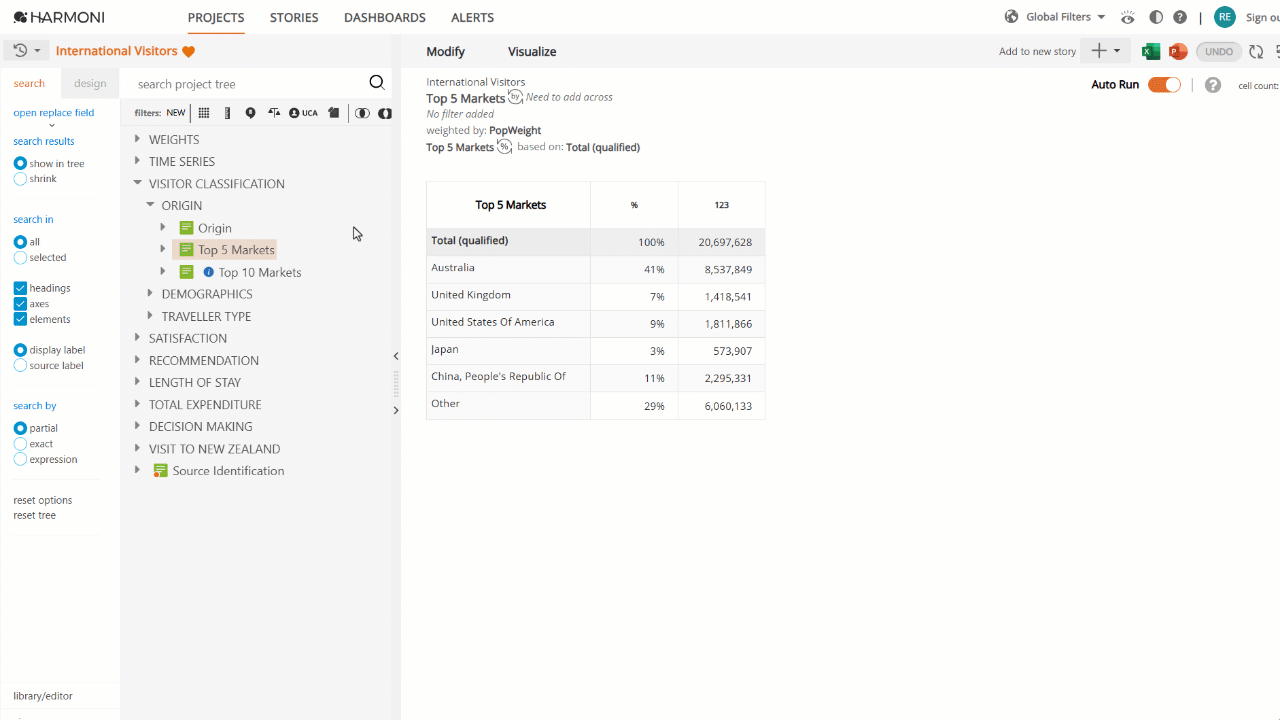Viewport: 1280px width, 720px height.
Task: Go to DASHBOARDS
Action: (x=385, y=18)
